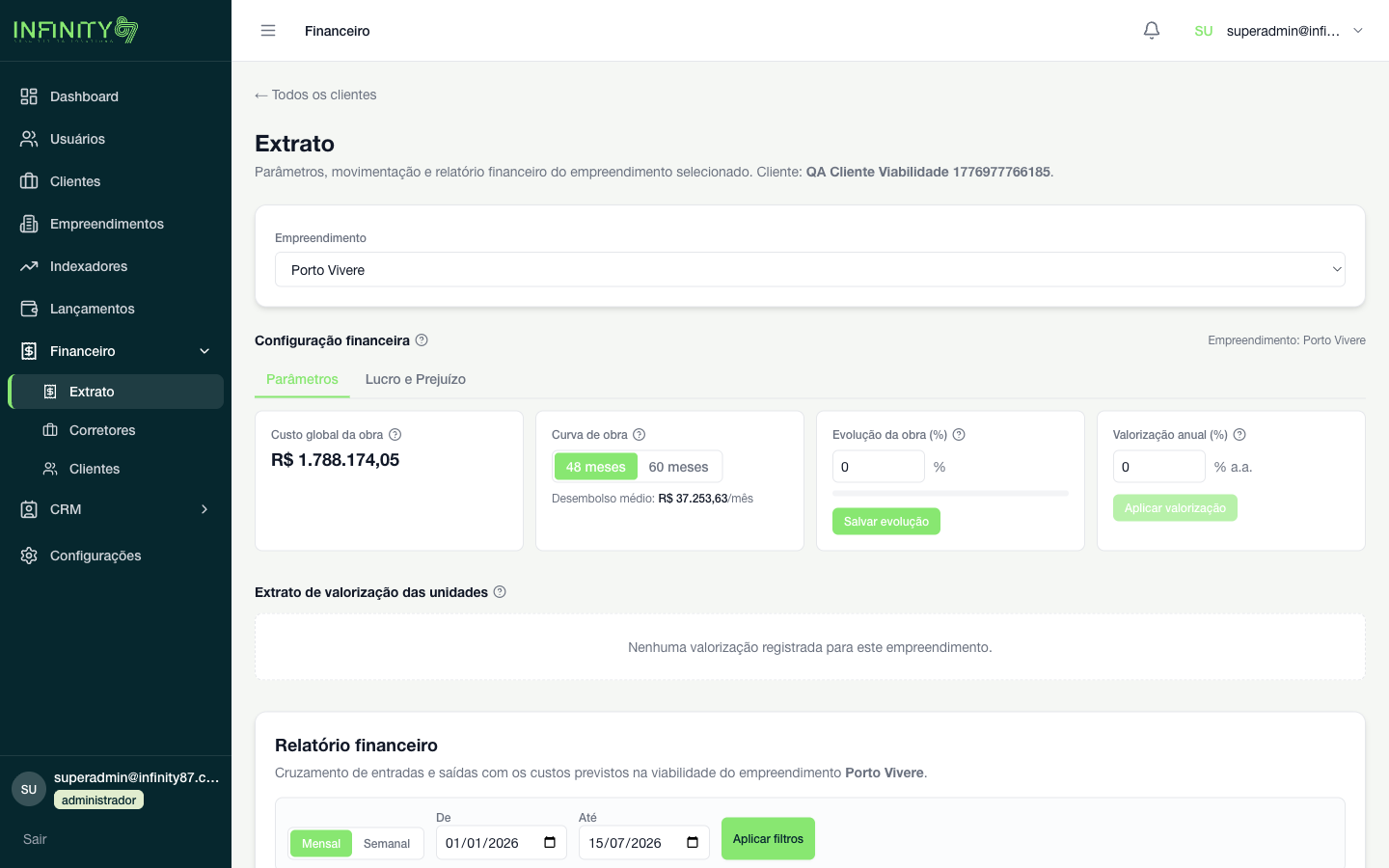
Task: Click the Configurações gear icon
Action: (x=29, y=556)
